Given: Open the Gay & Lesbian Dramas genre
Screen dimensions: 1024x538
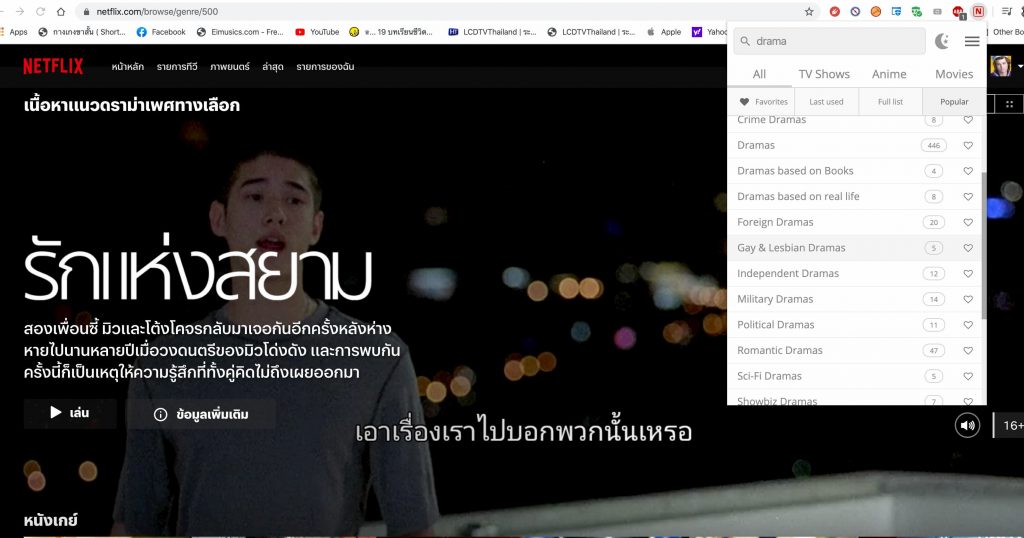Looking at the screenshot, I should click(791, 248).
